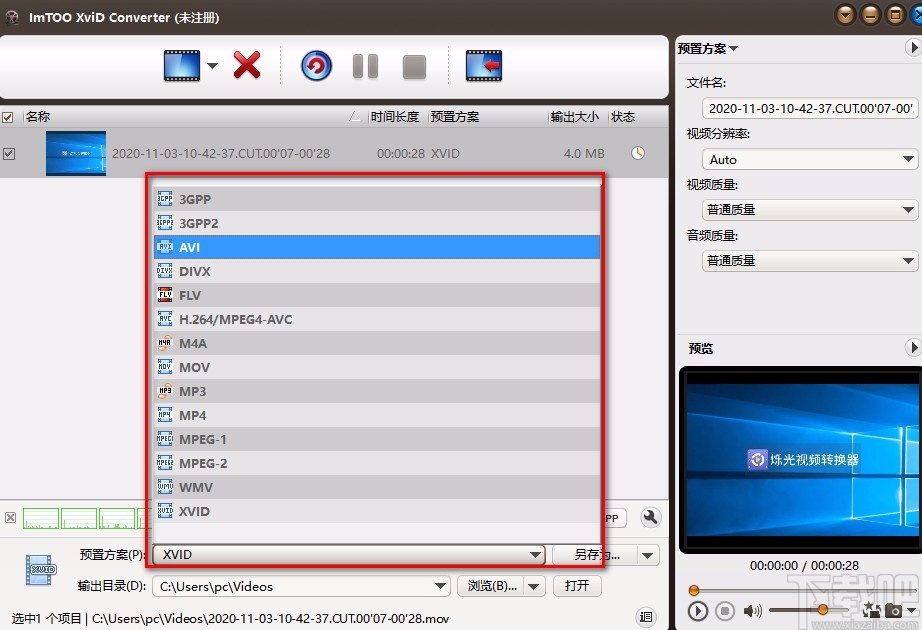Mute the preview speaker icon
This screenshot has height=630, width=922.
click(x=752, y=611)
